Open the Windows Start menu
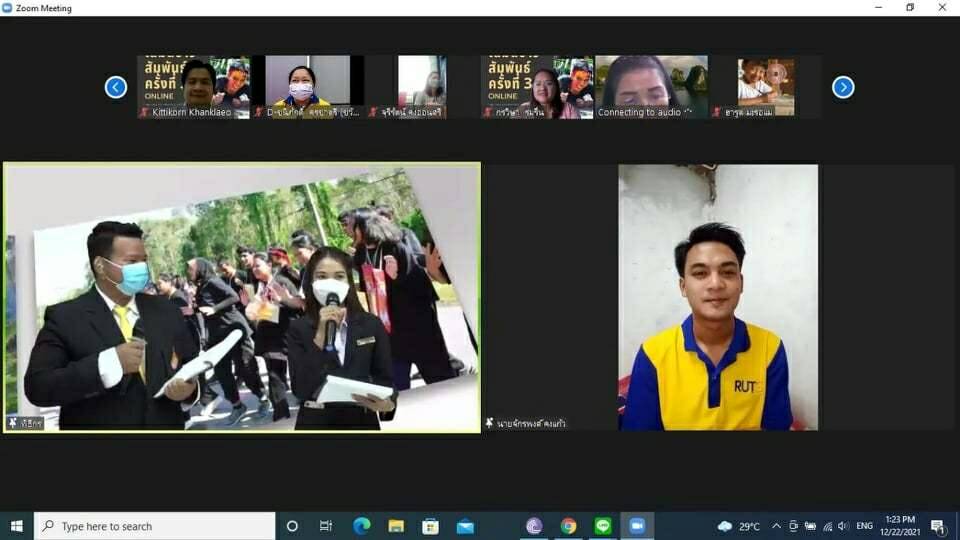 pyautogui.click(x=16, y=526)
